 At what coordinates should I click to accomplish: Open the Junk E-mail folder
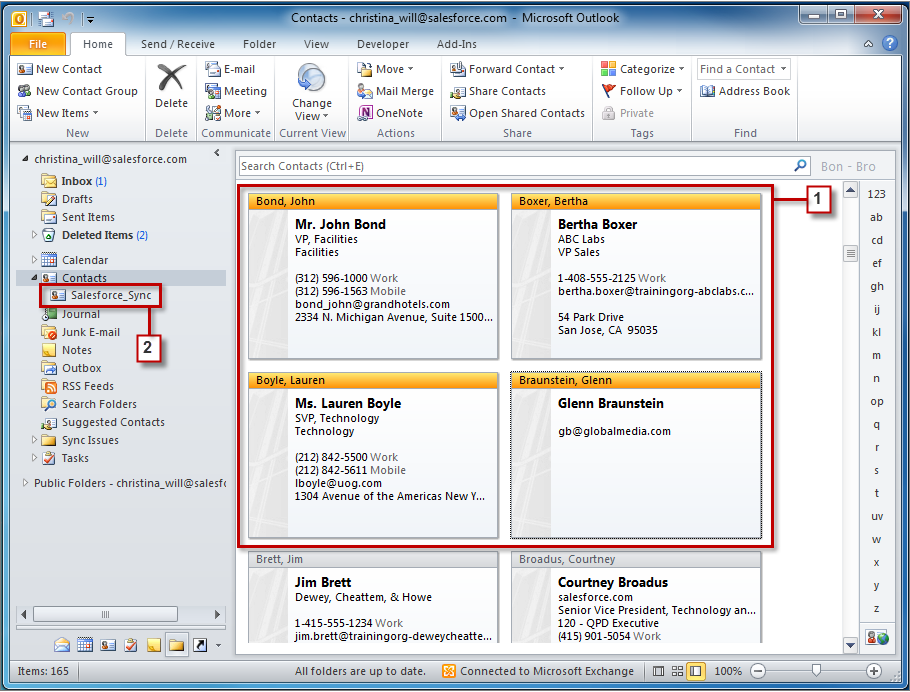pos(80,332)
